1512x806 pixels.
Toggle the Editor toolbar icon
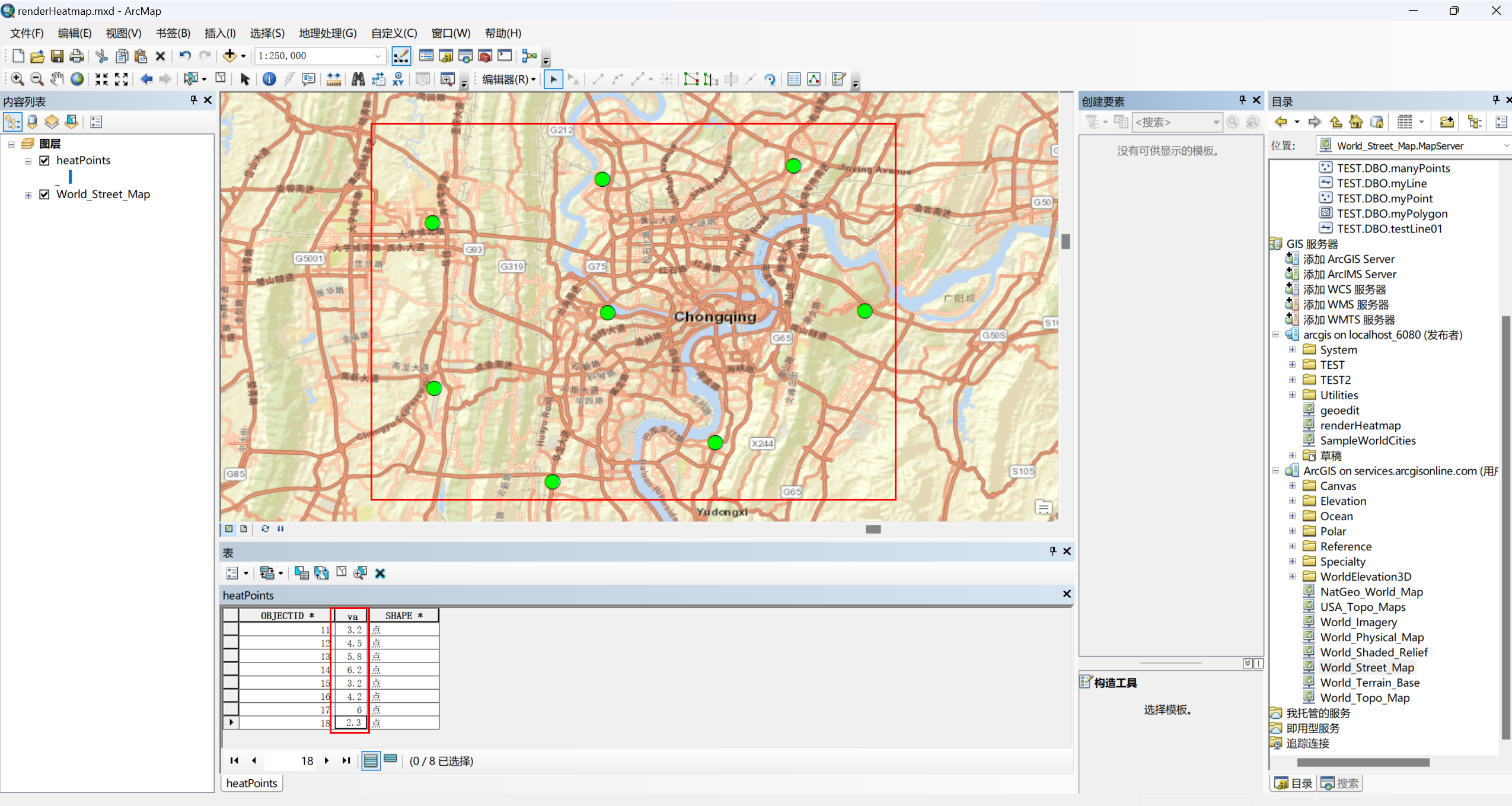[x=401, y=56]
